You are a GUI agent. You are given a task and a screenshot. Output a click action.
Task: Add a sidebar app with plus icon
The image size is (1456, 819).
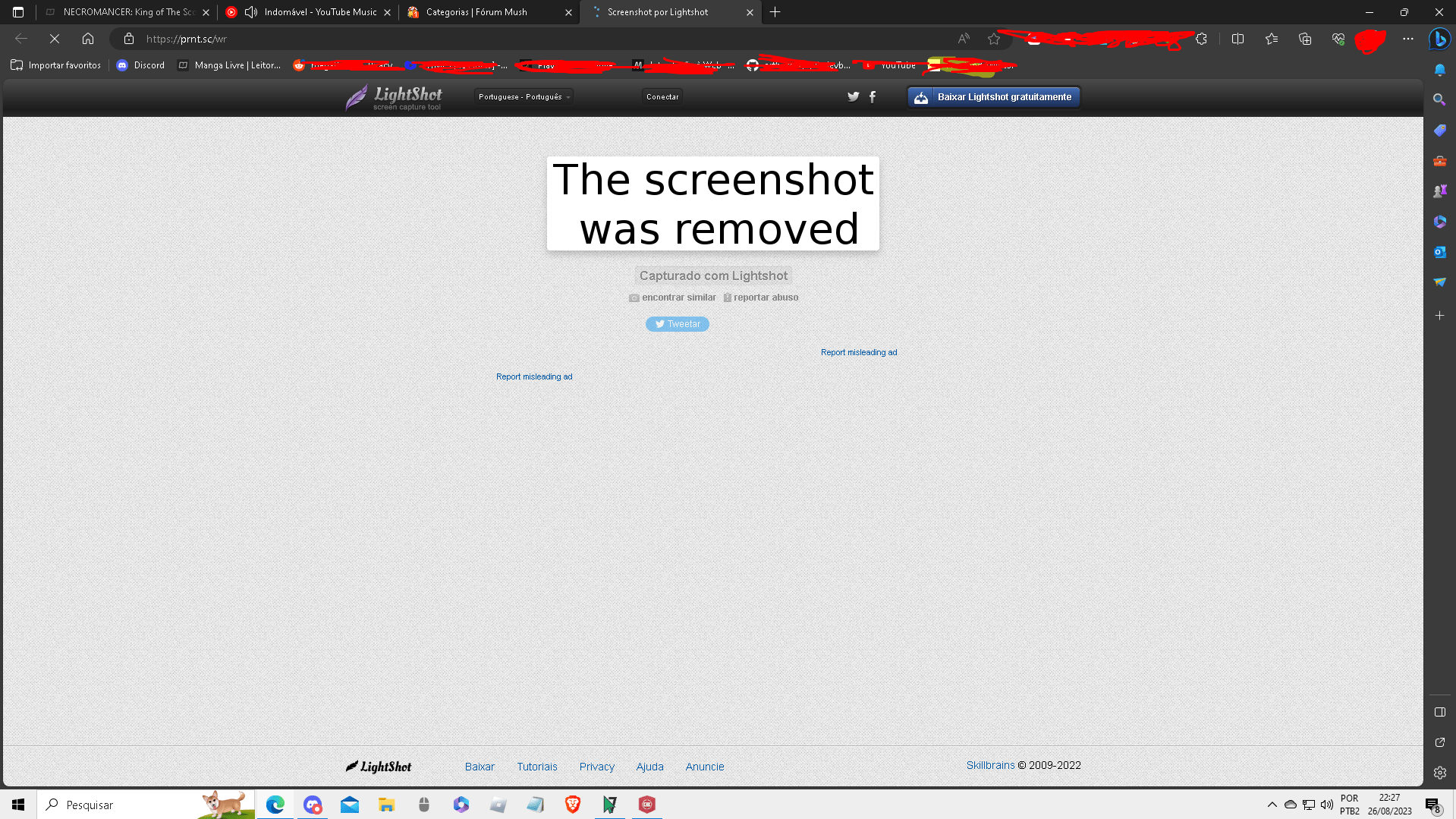click(1439, 315)
